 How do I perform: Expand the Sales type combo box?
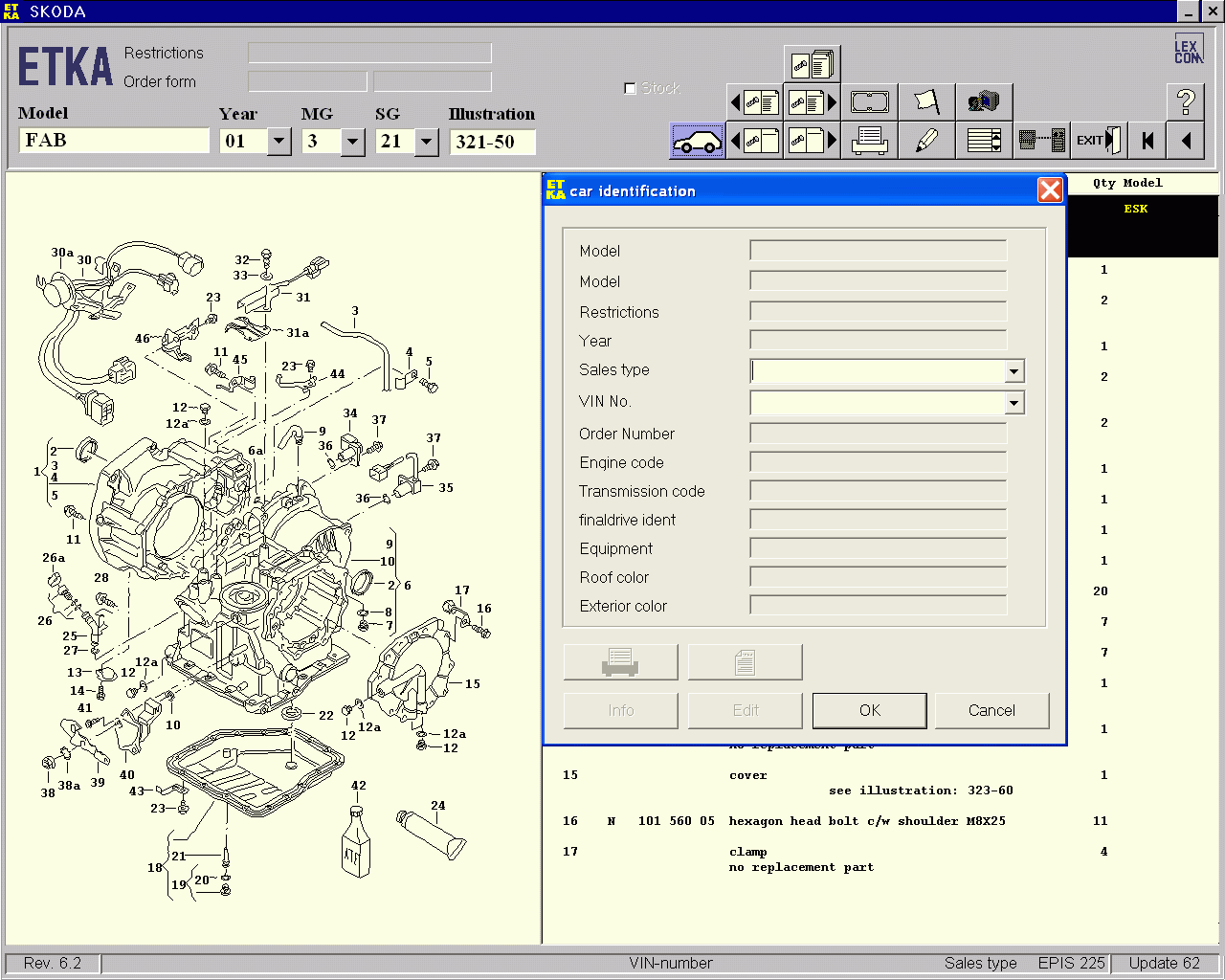(x=1013, y=370)
